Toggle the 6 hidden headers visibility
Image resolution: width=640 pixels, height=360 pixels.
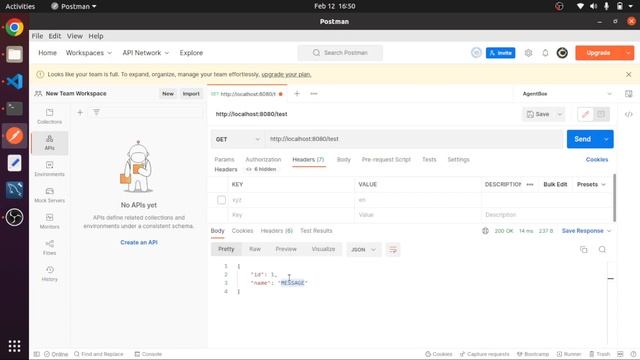tap(261, 169)
